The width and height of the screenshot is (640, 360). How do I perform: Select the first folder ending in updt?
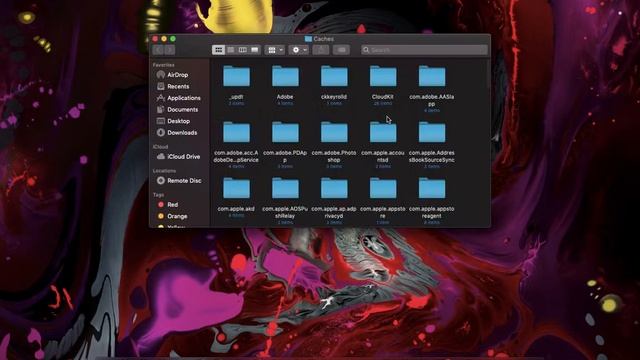[x=236, y=77]
